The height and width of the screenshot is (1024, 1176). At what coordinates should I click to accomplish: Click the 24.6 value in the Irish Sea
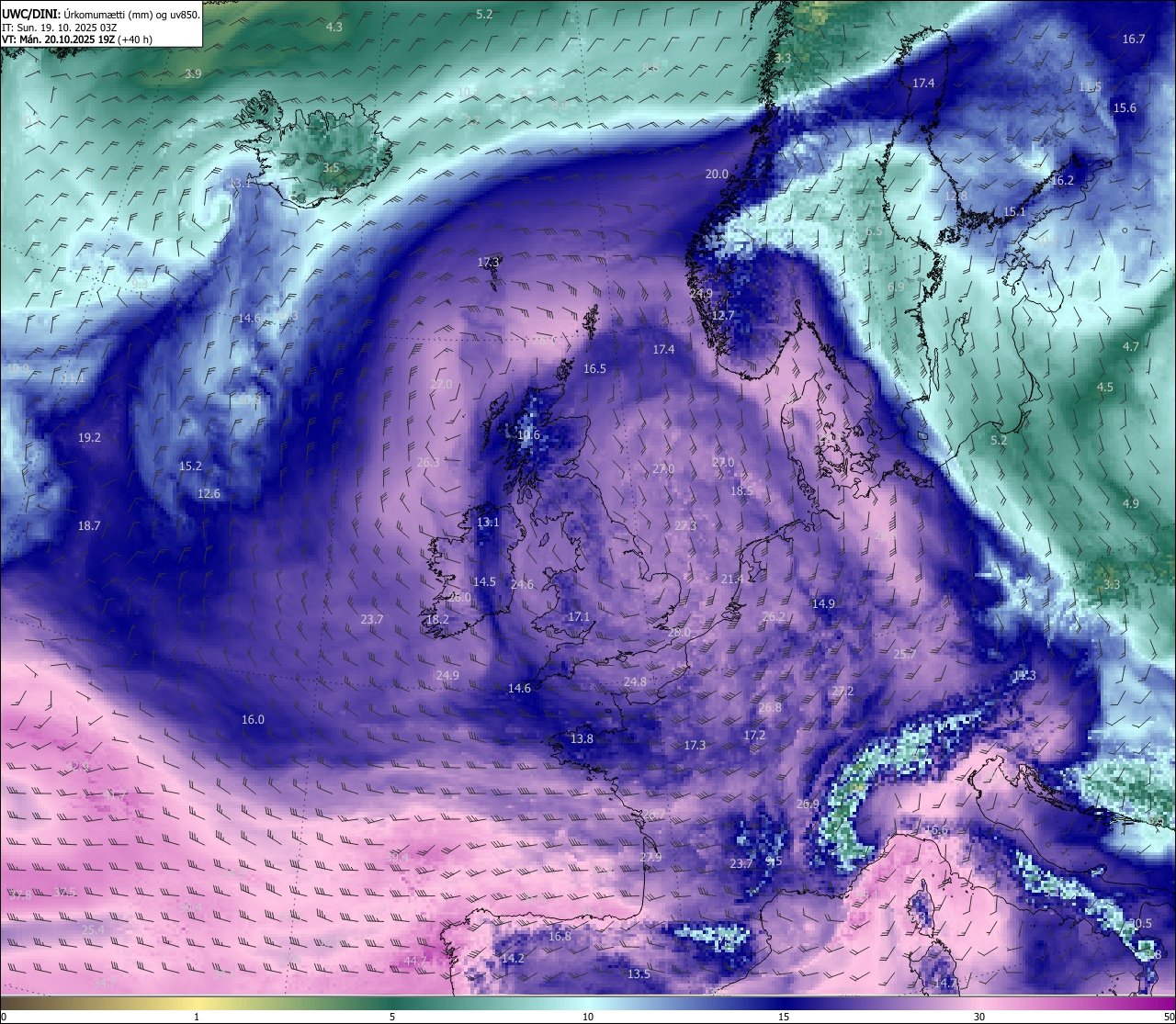pyautogui.click(x=522, y=585)
